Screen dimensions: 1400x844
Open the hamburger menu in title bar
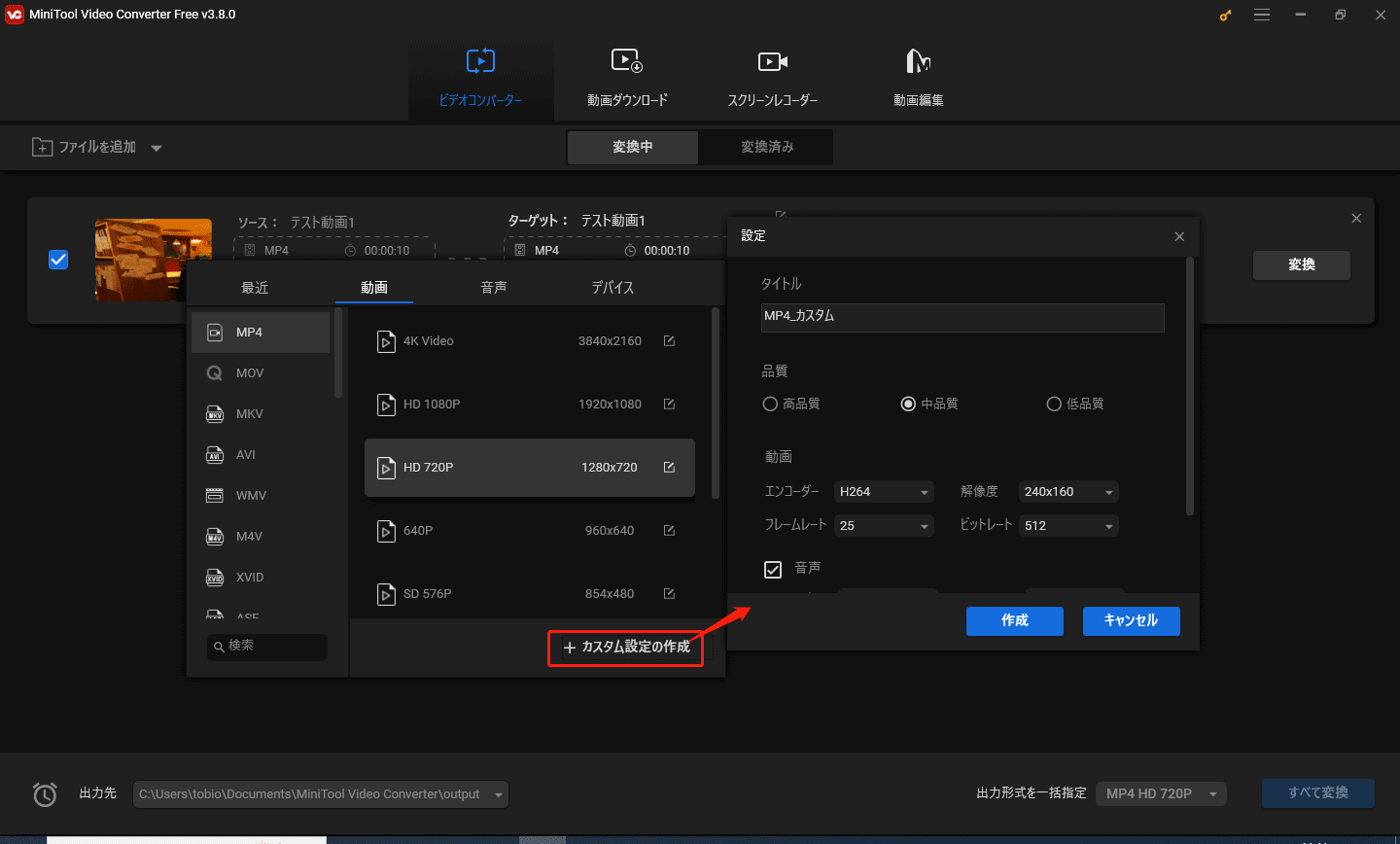(x=1262, y=15)
